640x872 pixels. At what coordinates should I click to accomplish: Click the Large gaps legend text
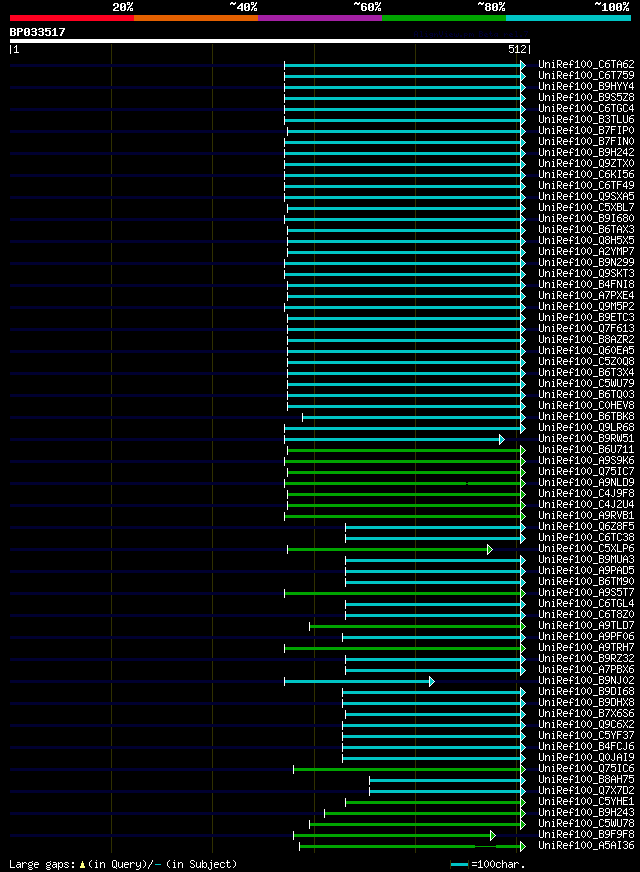(x=123, y=864)
